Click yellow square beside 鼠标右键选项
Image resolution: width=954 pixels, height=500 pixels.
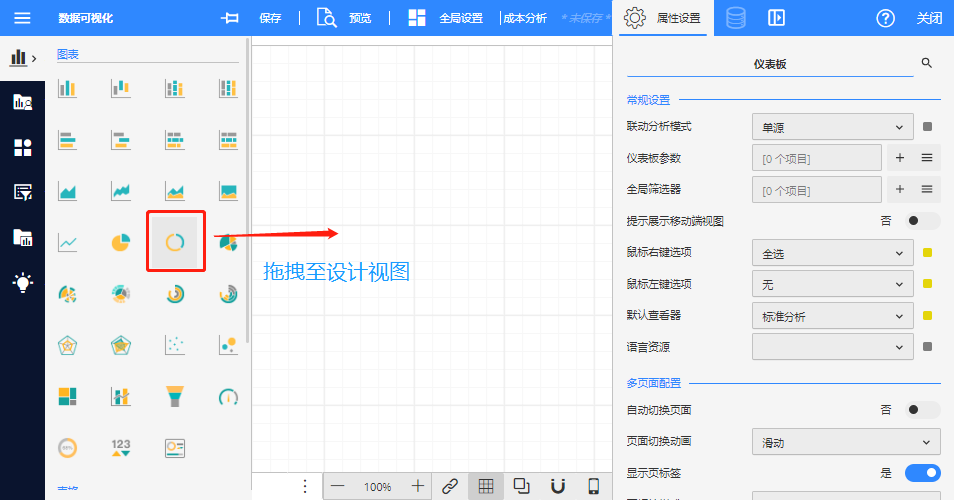928,253
